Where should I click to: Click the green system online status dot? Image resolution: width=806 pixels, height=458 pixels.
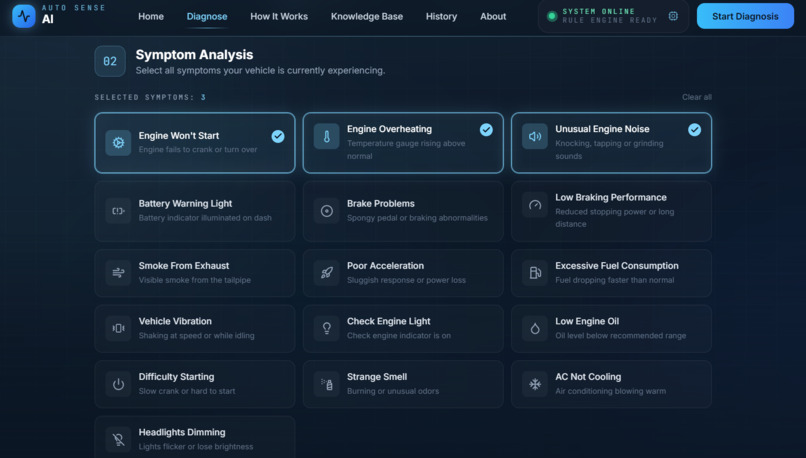tap(552, 16)
